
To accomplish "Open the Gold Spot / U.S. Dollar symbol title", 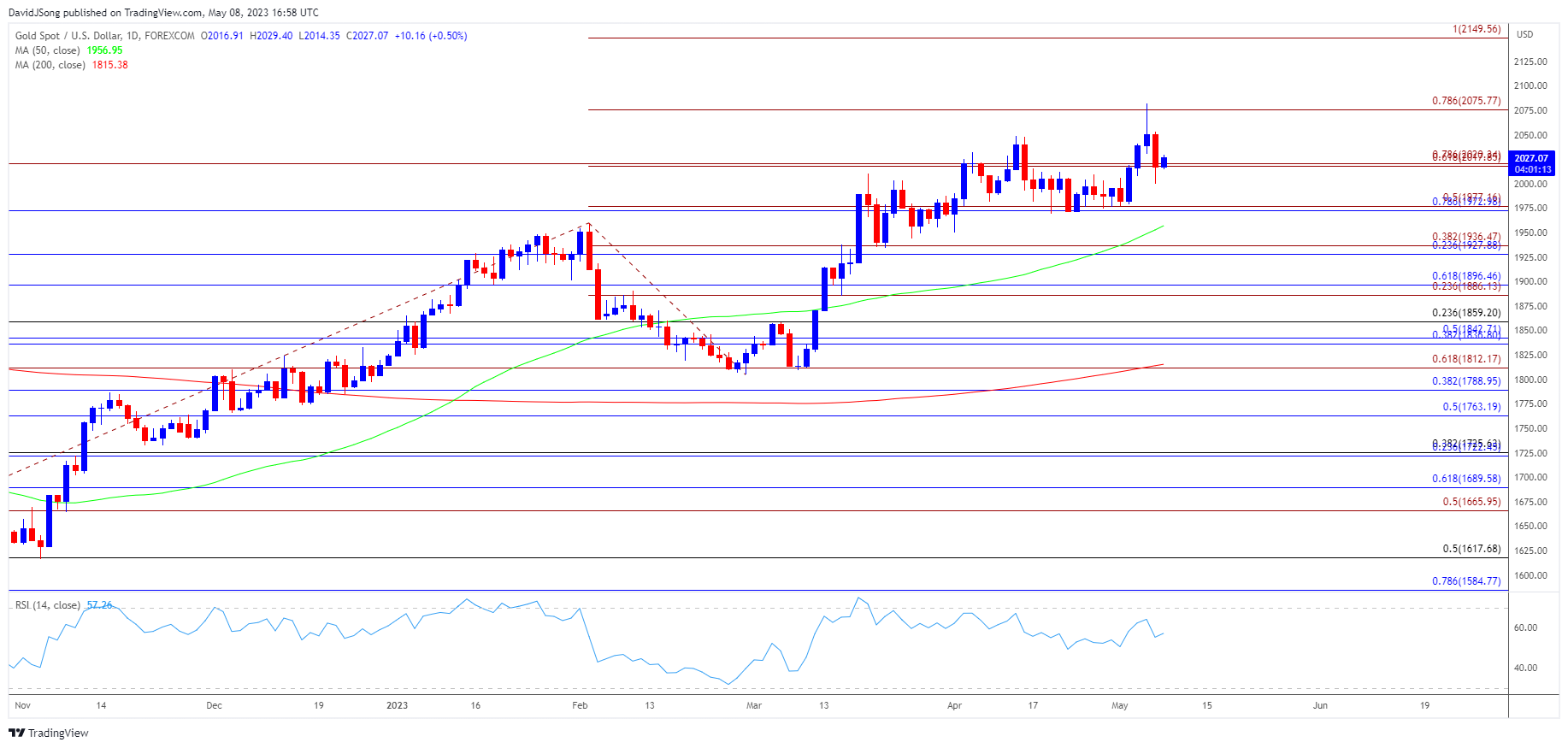I will tap(104, 36).
